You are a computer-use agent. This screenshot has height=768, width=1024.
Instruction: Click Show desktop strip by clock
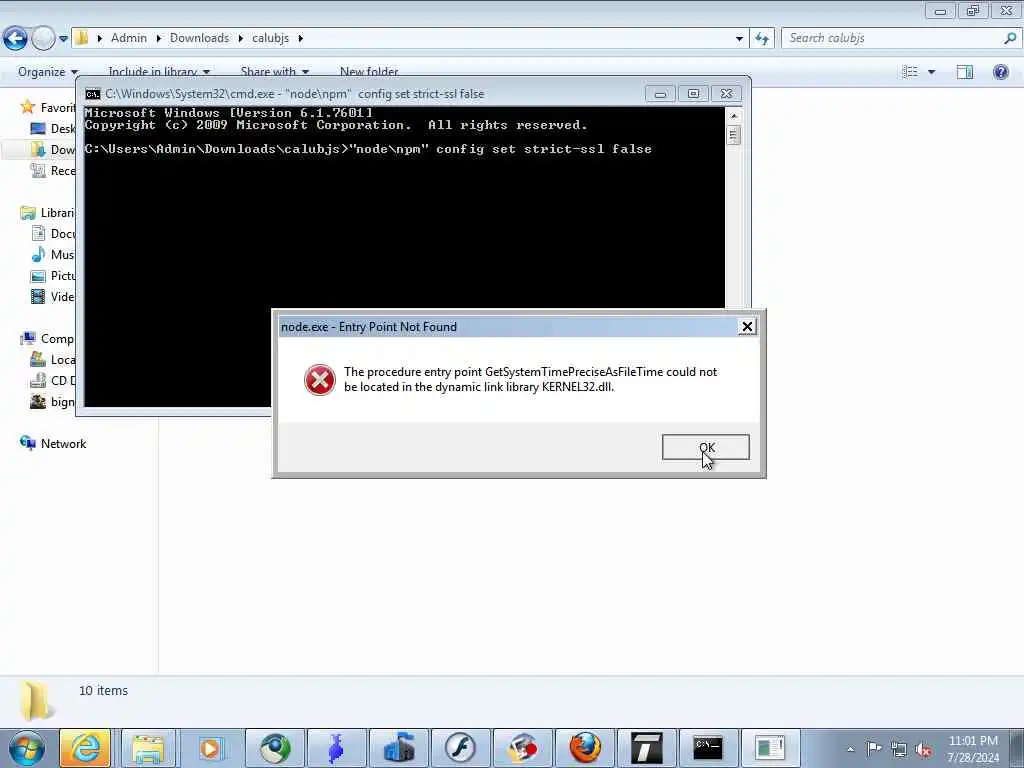tap(1017, 748)
